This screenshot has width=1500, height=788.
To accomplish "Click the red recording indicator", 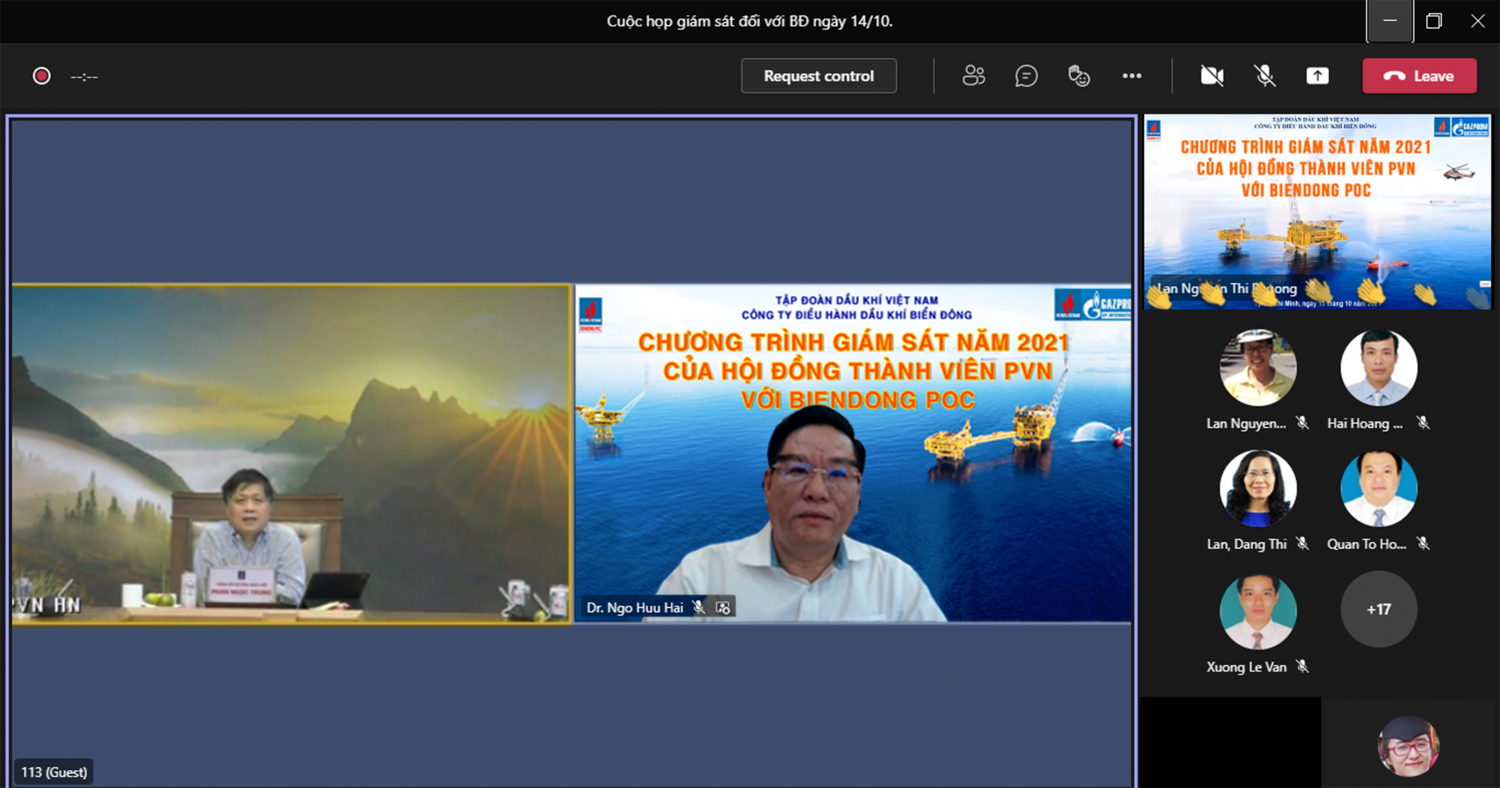I will click(41, 76).
